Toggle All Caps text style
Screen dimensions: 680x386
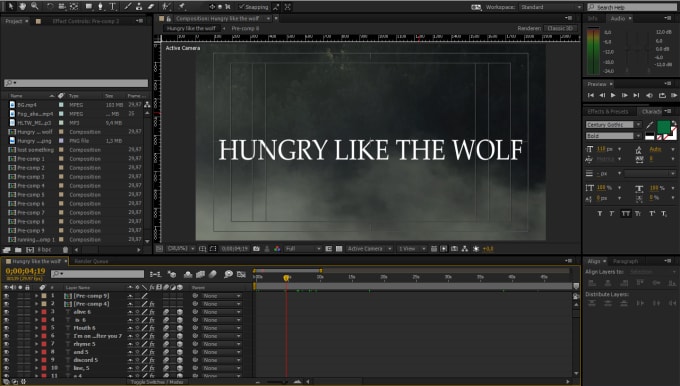[625, 213]
